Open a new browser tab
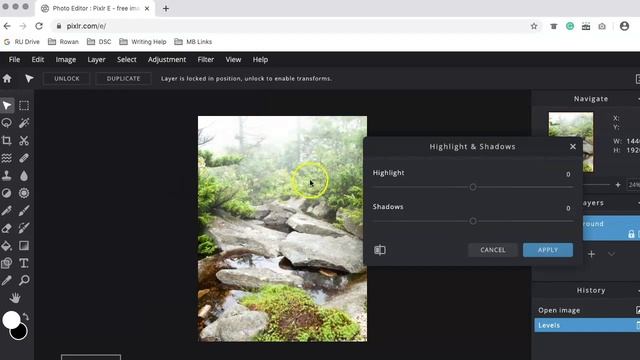This screenshot has width=640, height=360. tap(166, 8)
